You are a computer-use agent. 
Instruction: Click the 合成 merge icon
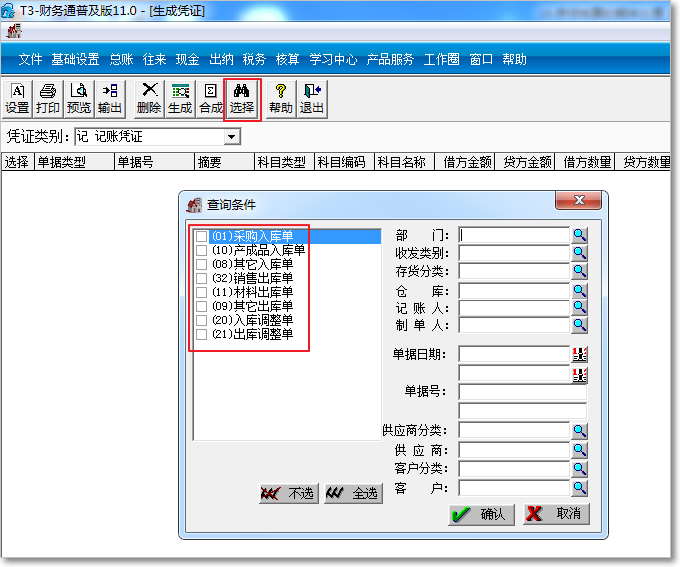[x=211, y=98]
